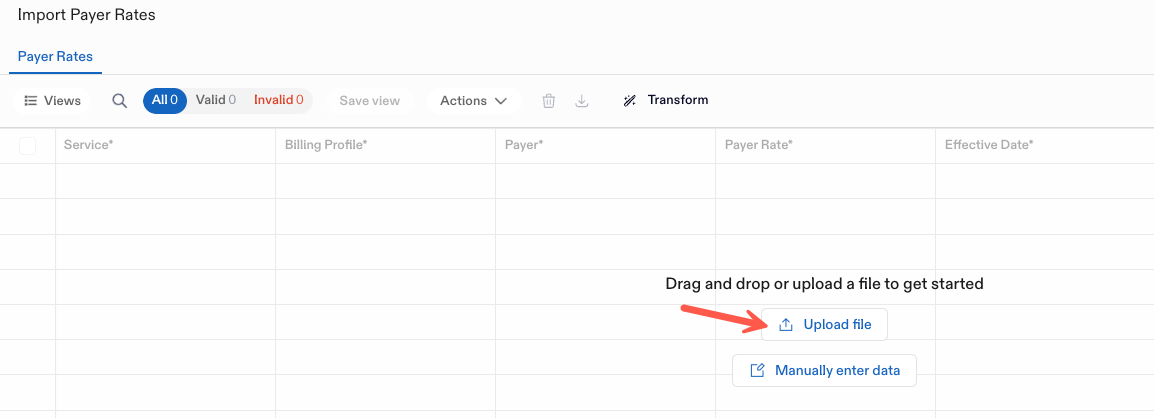Click the upload icon in Upload file
1154x418 pixels.
785,325
